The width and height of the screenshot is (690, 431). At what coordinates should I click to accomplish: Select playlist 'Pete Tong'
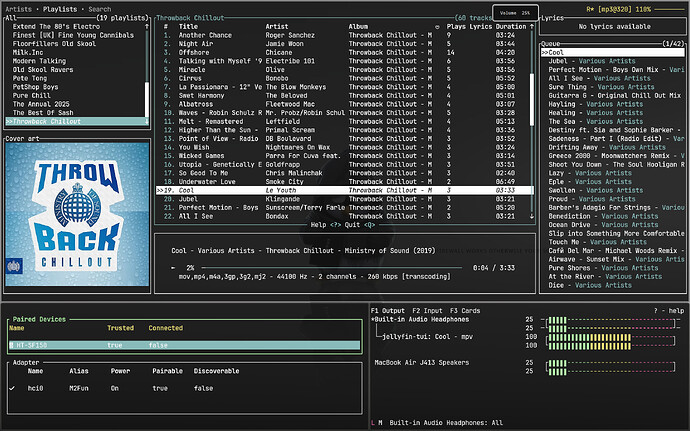(x=29, y=78)
